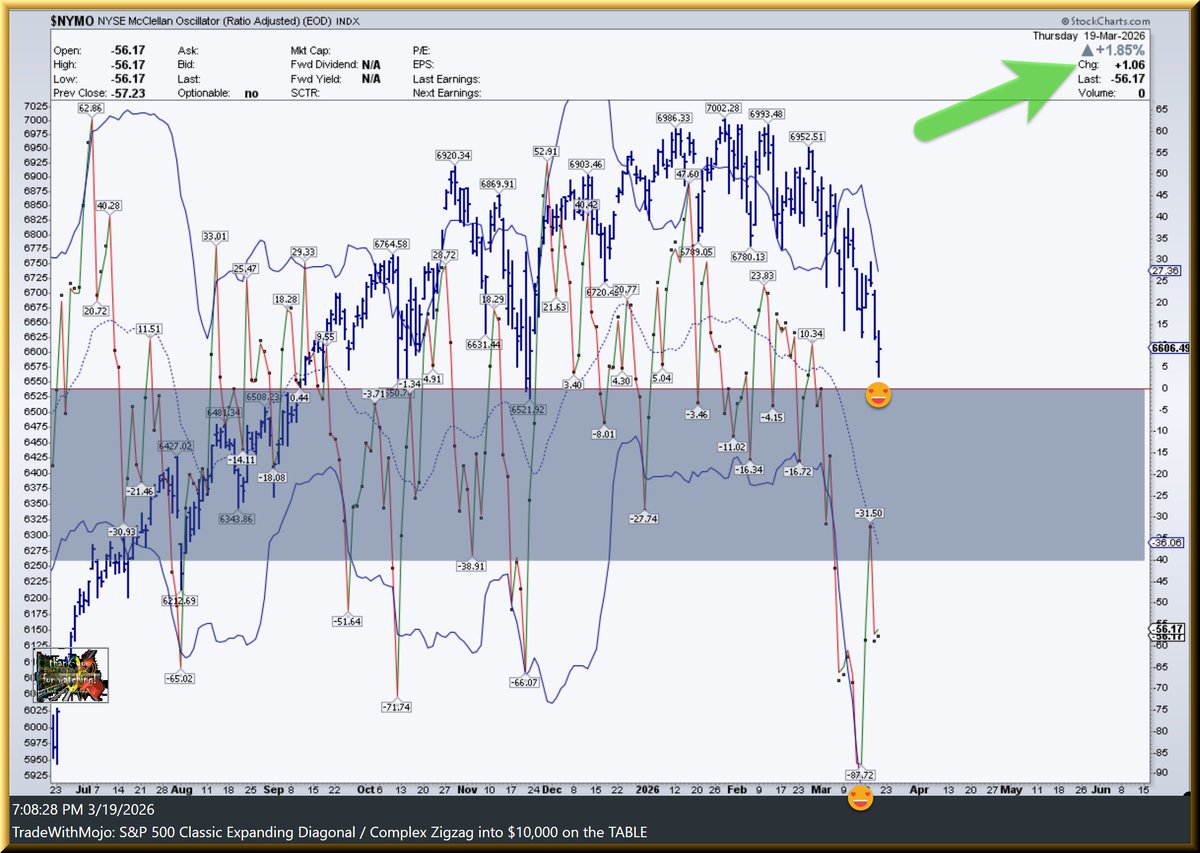1200x853 pixels.
Task: Select the Mar label on the time axis
Action: click(x=821, y=790)
